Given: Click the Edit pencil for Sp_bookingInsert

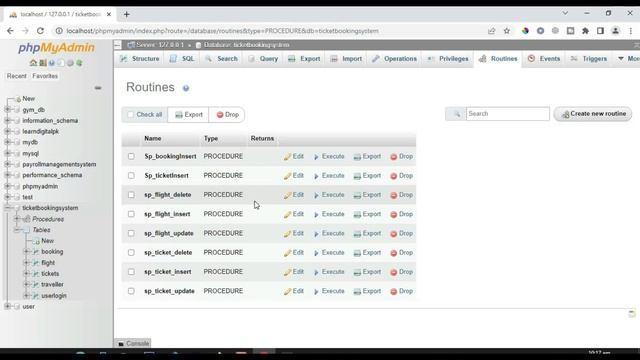Looking at the screenshot, I should pos(294,156).
